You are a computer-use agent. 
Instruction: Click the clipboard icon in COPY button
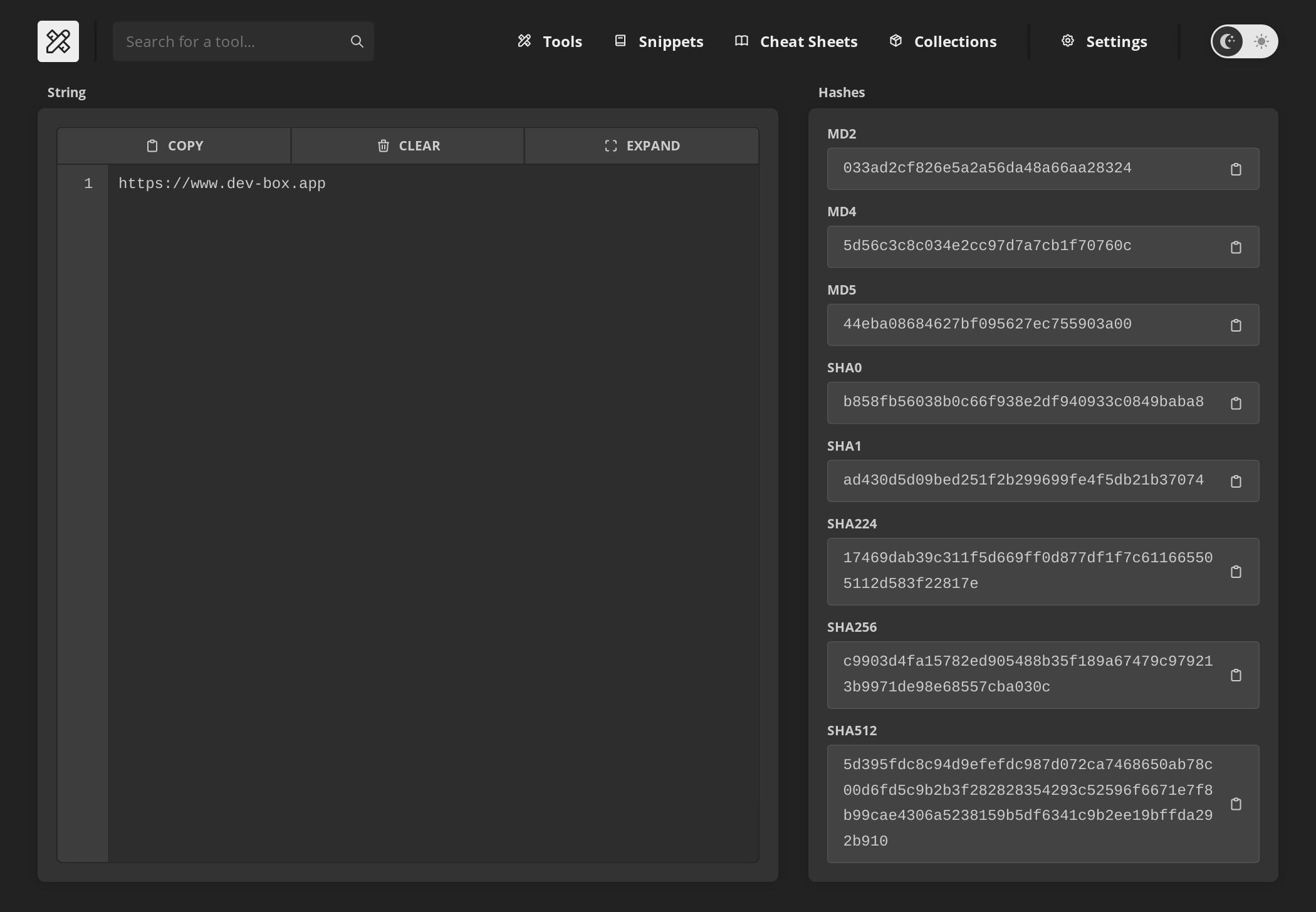[x=152, y=146]
